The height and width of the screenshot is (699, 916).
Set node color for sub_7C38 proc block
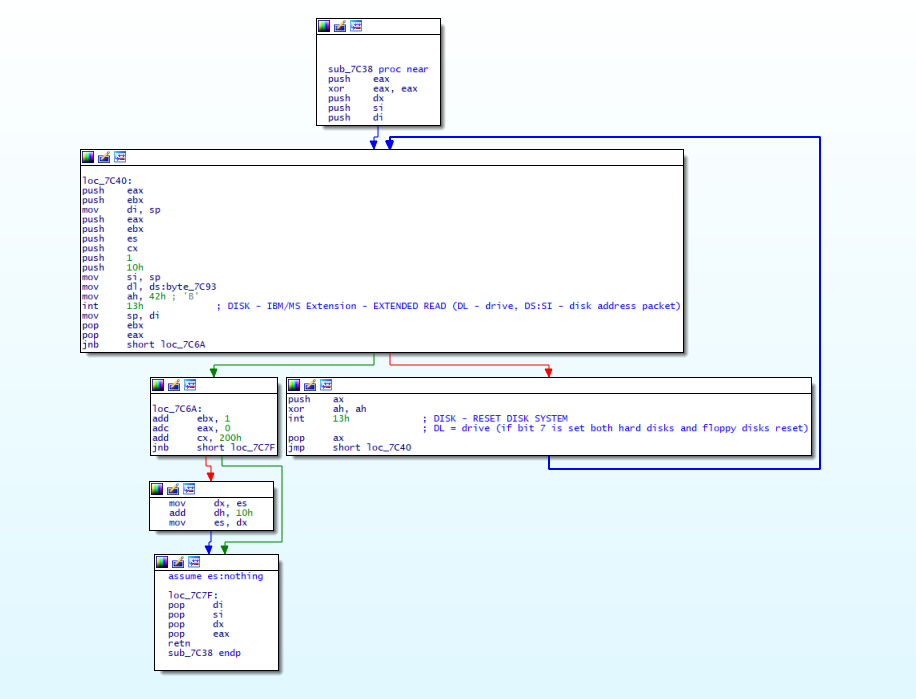[324, 26]
